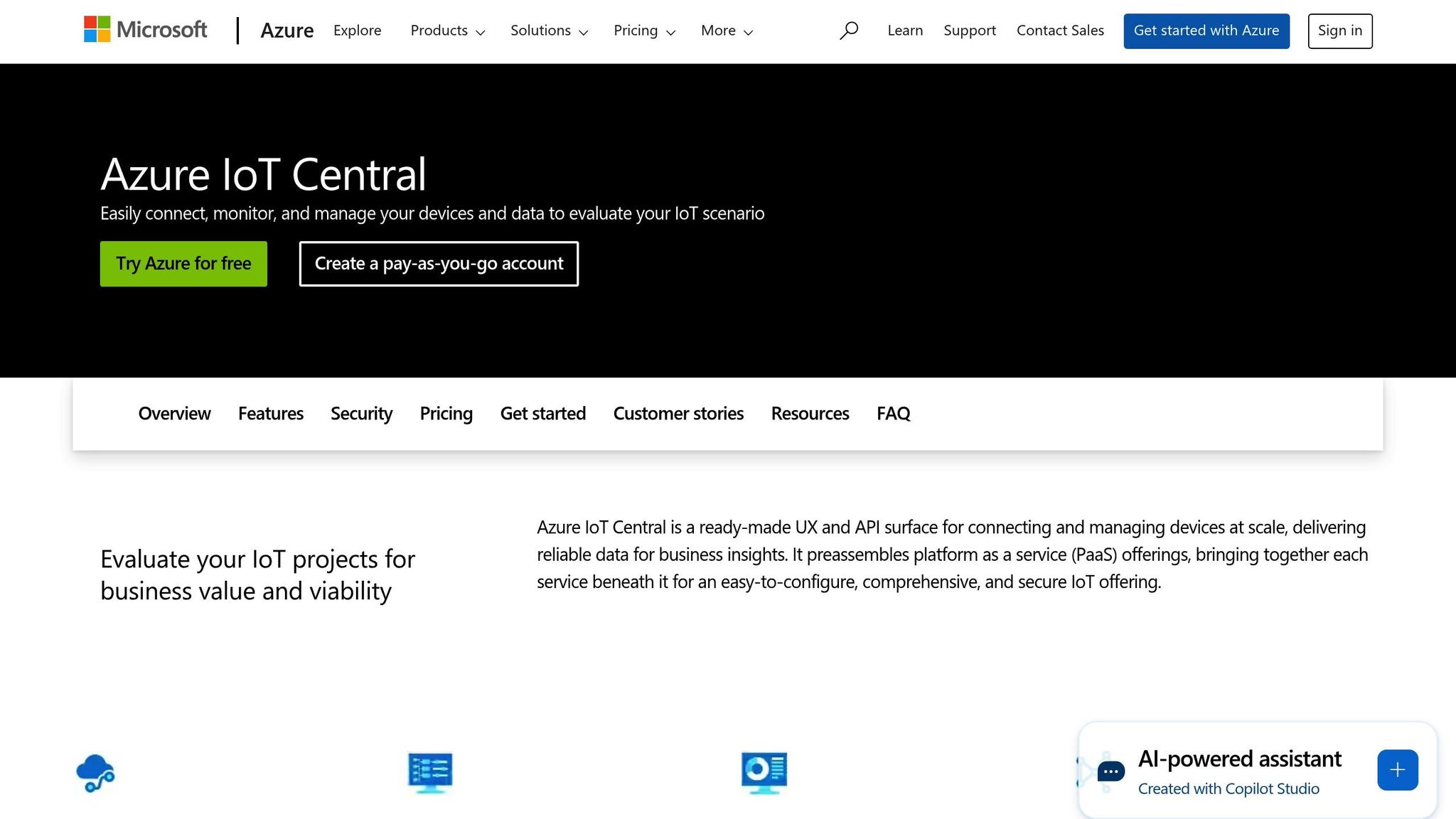Switch to the Resources tab

810,414
